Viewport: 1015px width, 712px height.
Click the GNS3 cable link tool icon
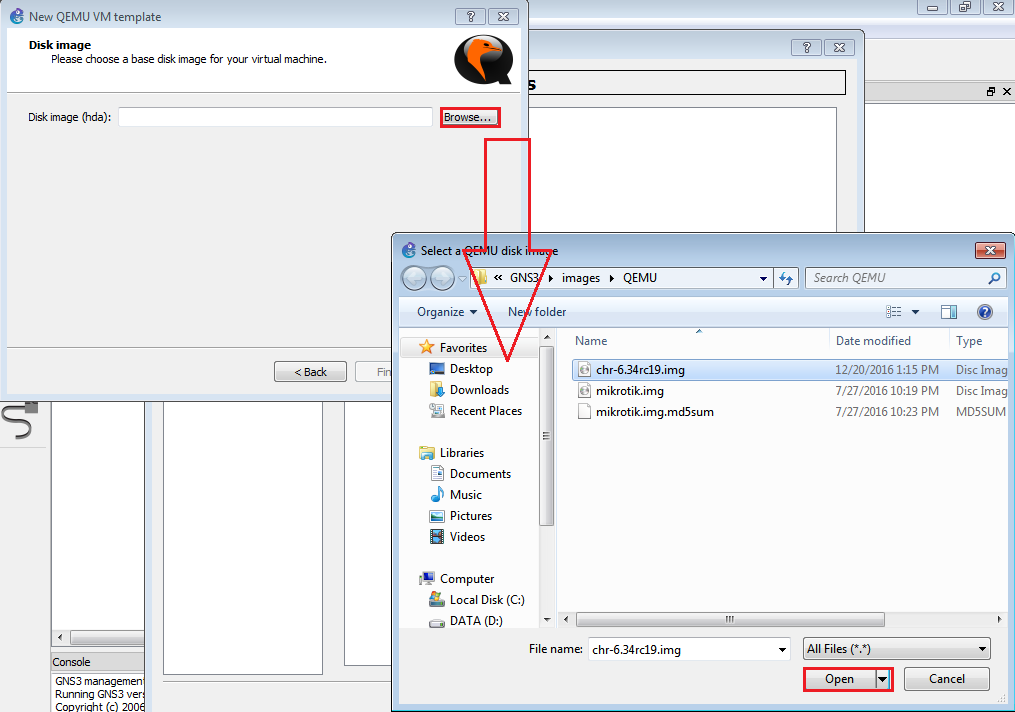[x=19, y=421]
